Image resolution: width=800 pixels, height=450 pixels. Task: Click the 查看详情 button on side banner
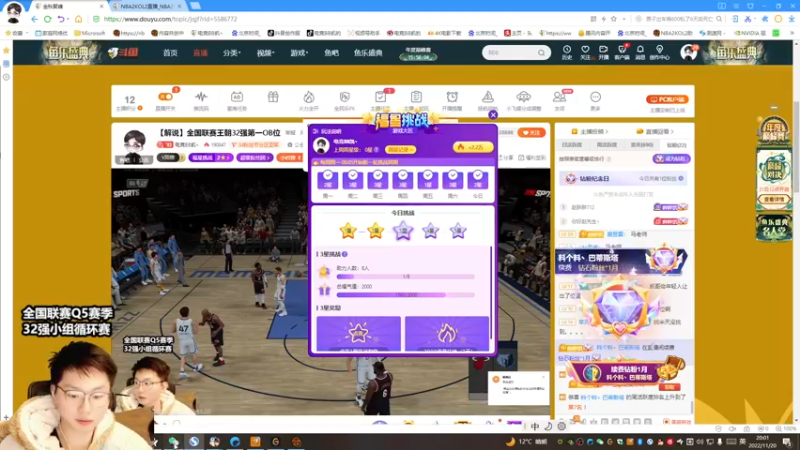(774, 200)
